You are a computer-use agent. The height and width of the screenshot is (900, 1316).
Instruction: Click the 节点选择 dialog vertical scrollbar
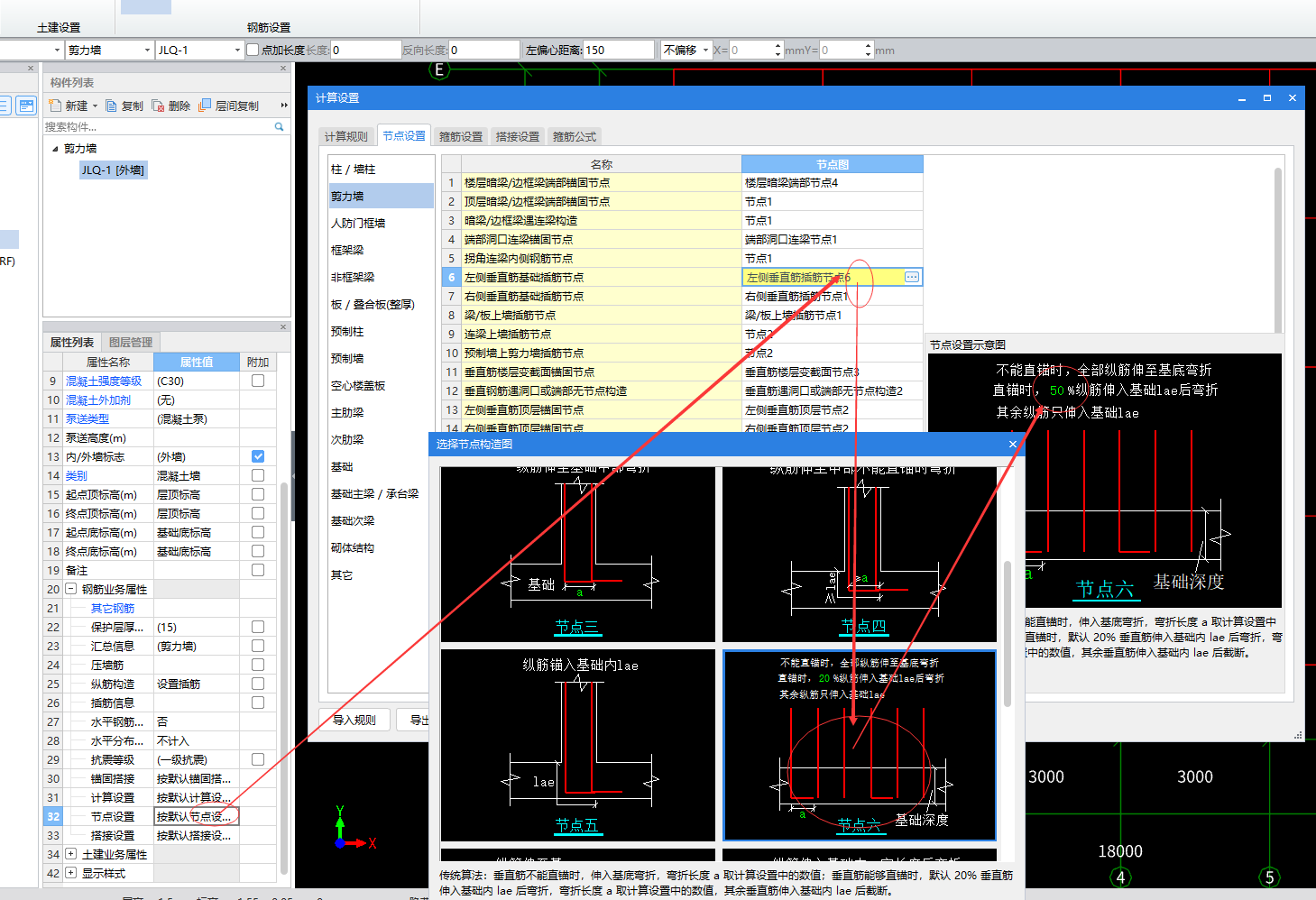(1008, 634)
